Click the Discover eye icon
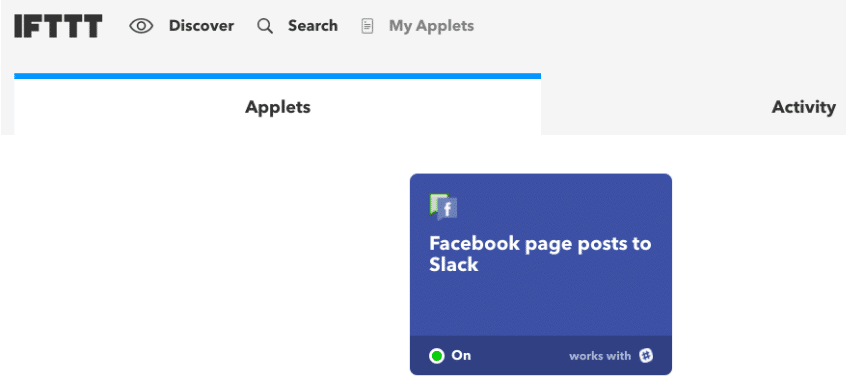The width and height of the screenshot is (846, 382). (x=141, y=26)
